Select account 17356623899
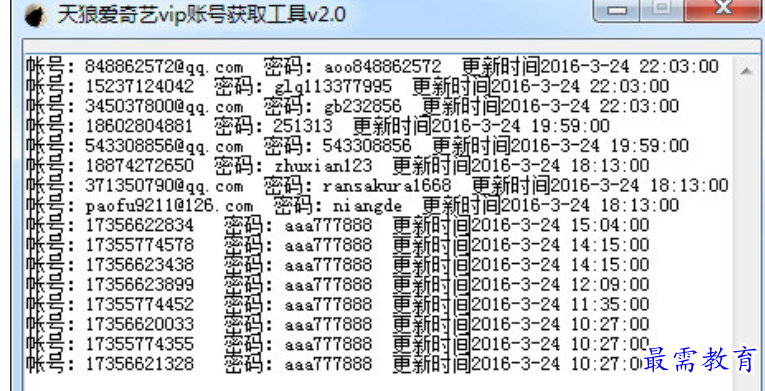765x391 pixels. 140,284
